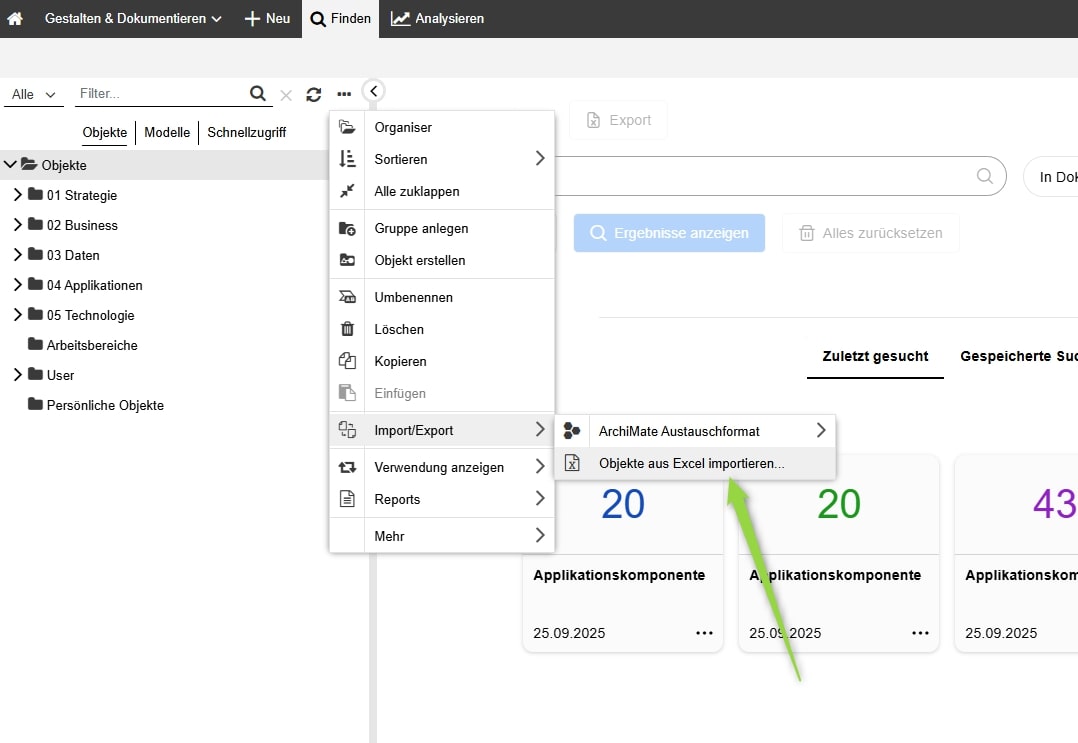Image resolution: width=1078 pixels, height=743 pixels.
Task: Click the three-dots more options icon
Action: [344, 94]
